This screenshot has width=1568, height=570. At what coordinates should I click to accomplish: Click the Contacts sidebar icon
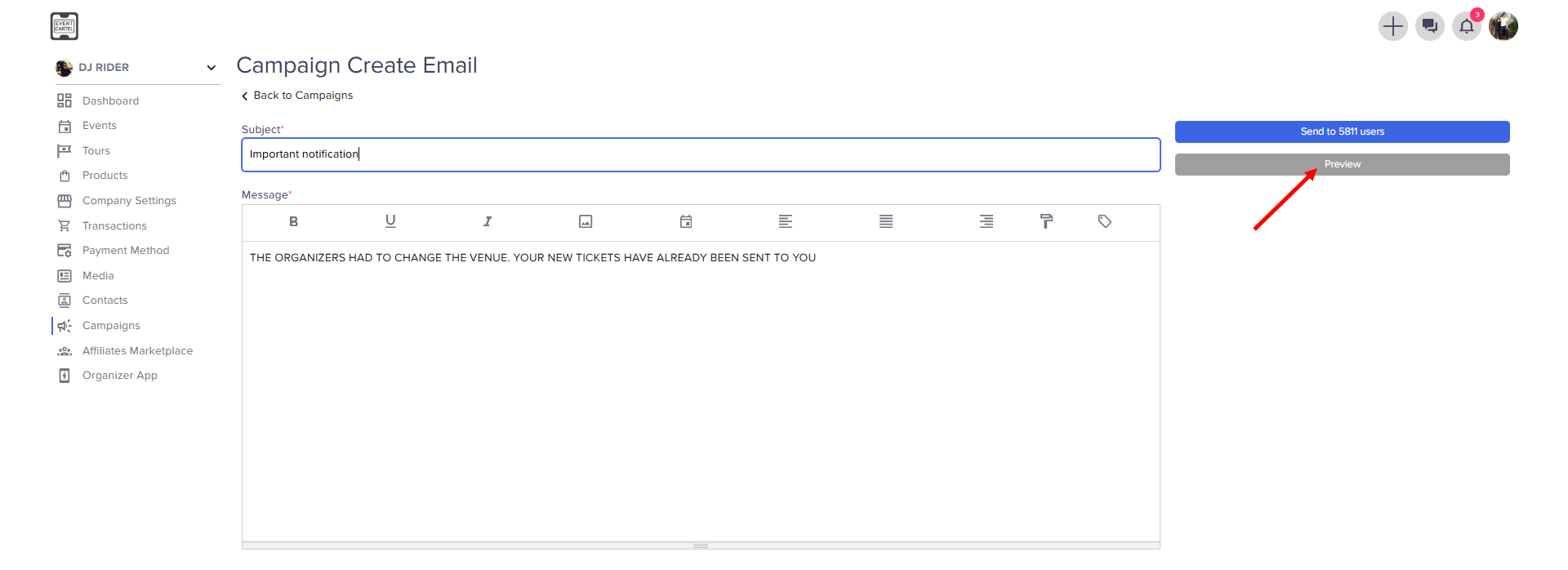tap(65, 301)
